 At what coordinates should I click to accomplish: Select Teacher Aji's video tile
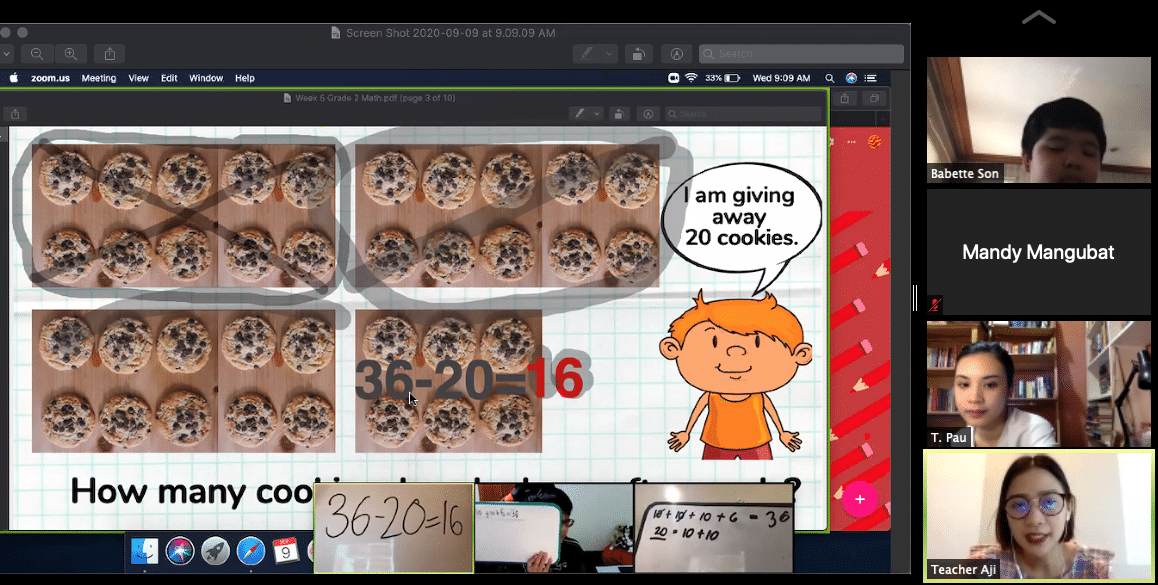1038,516
